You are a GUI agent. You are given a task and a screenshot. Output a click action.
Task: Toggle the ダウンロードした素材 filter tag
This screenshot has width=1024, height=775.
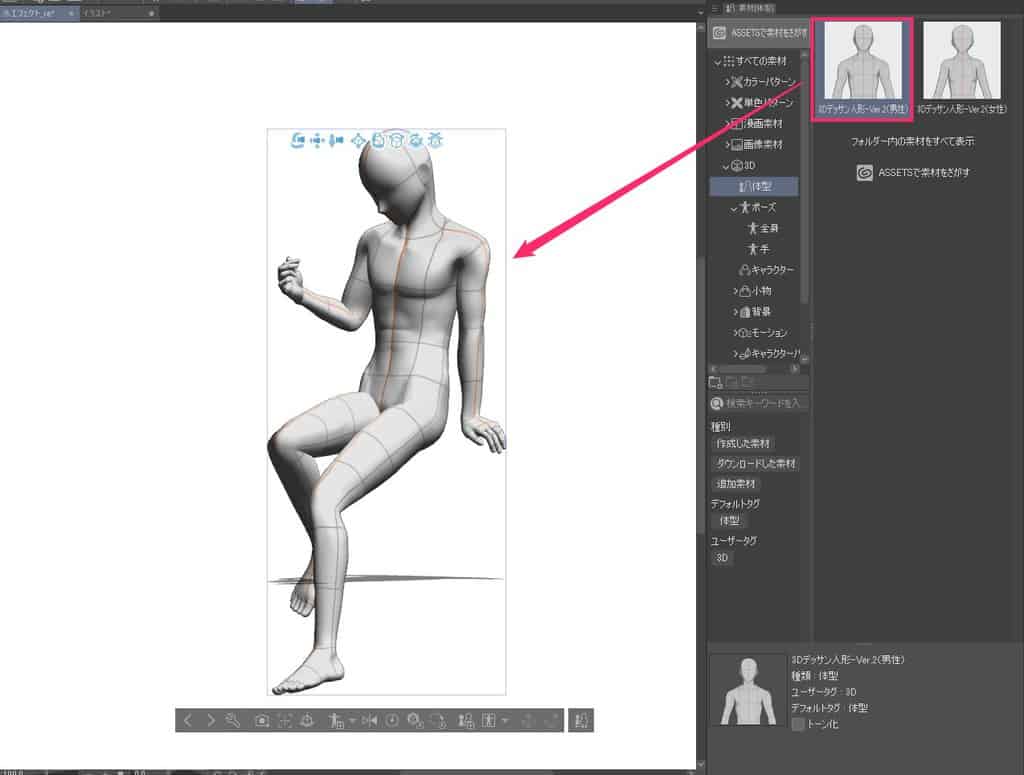pyautogui.click(x=757, y=464)
